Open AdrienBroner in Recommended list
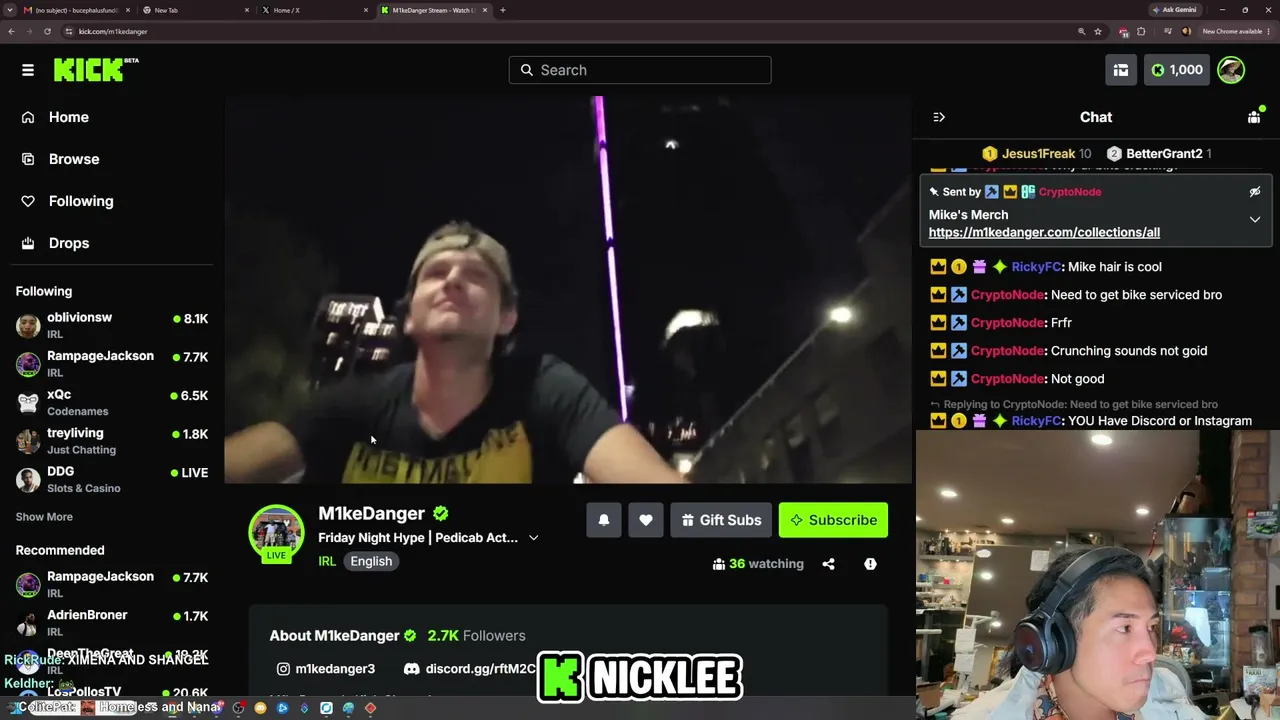This screenshot has width=1280, height=720. pyautogui.click(x=112, y=622)
